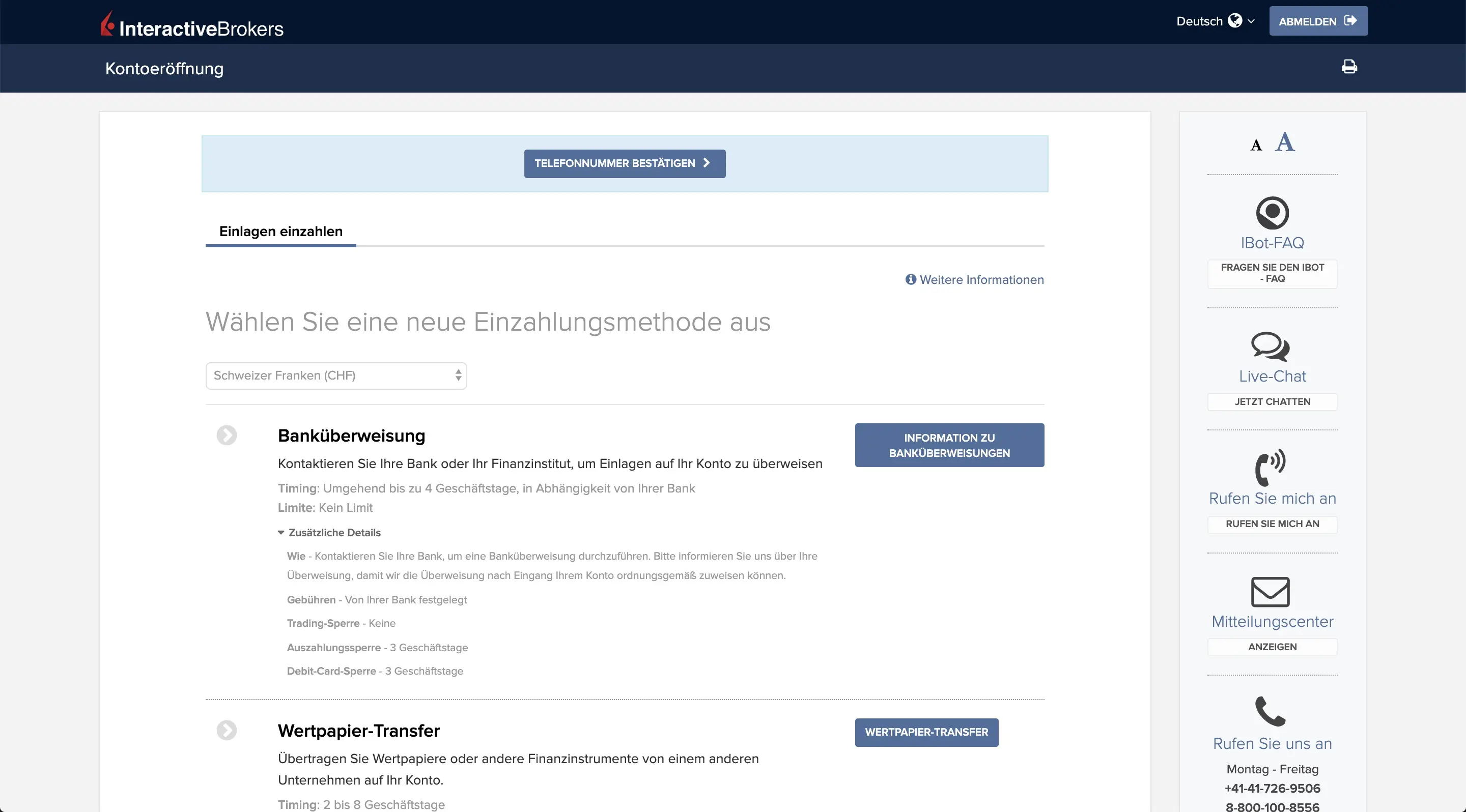Click the Banküberweisung heading
The height and width of the screenshot is (812, 1466).
[351, 436]
